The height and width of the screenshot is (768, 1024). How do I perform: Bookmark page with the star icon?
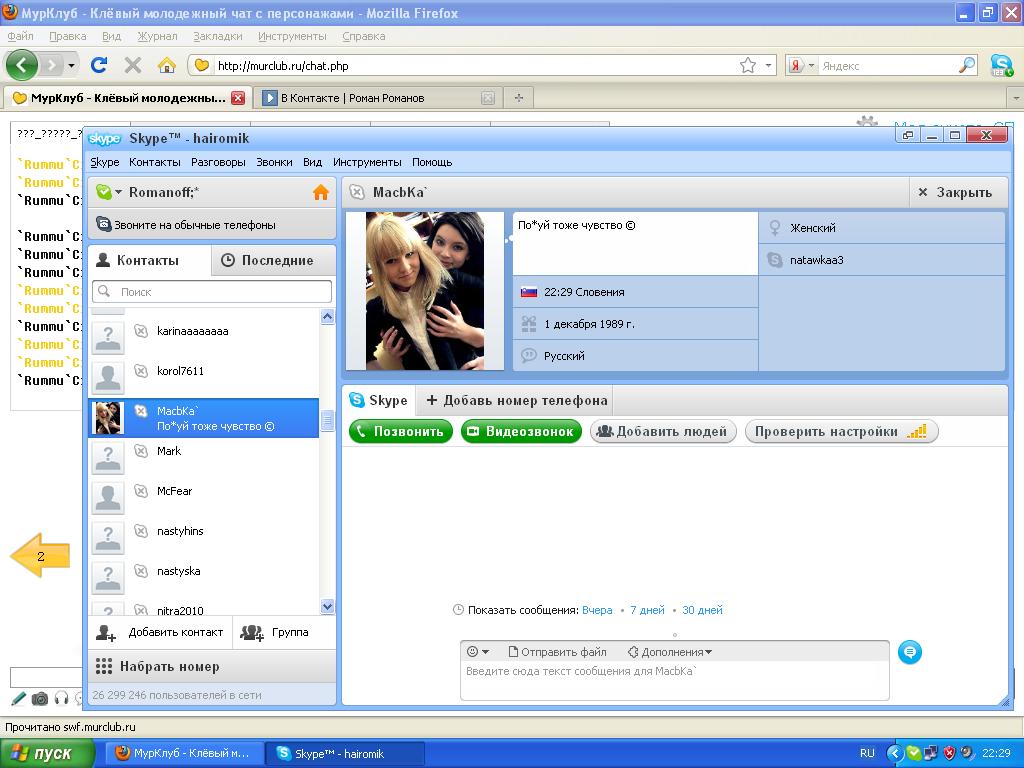[x=748, y=65]
